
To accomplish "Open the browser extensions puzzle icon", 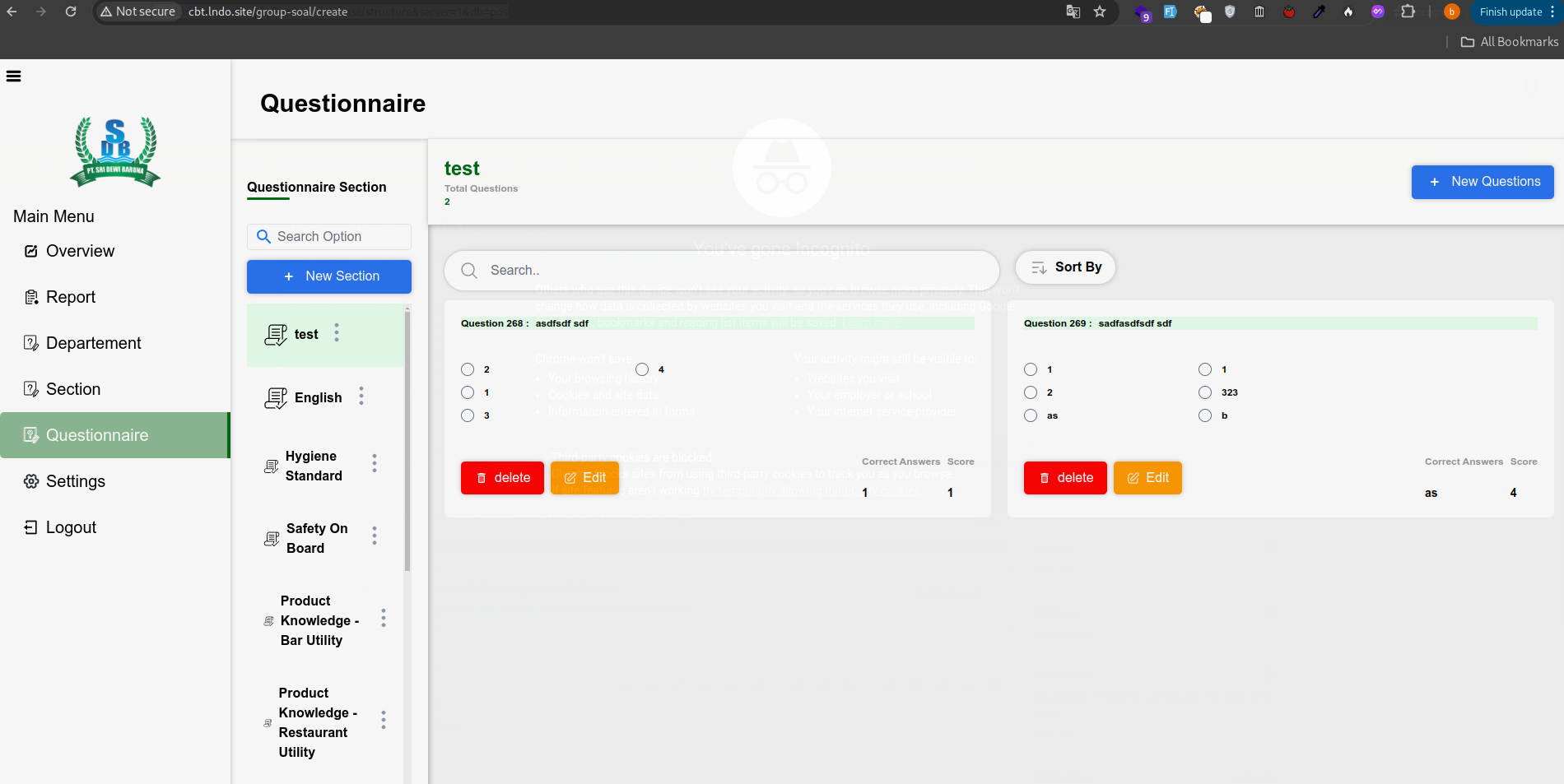I will click(x=1408, y=12).
